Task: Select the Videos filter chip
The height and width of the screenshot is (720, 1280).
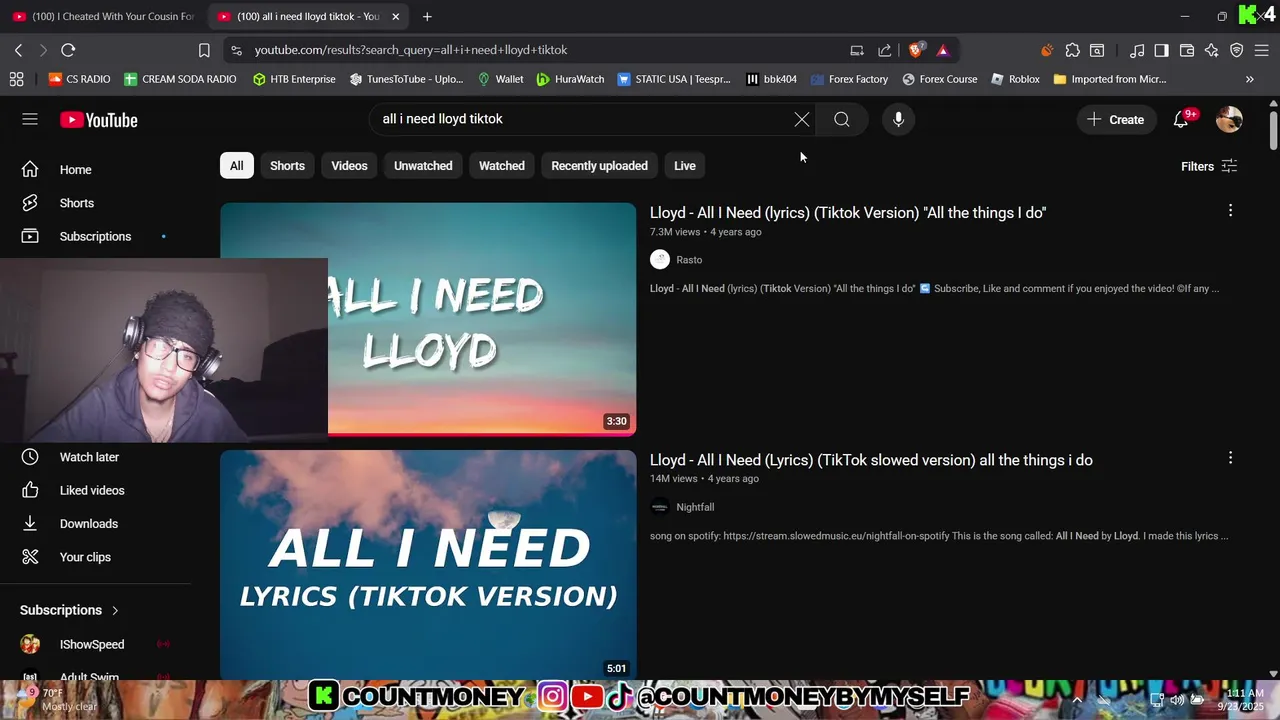Action: [x=350, y=166]
